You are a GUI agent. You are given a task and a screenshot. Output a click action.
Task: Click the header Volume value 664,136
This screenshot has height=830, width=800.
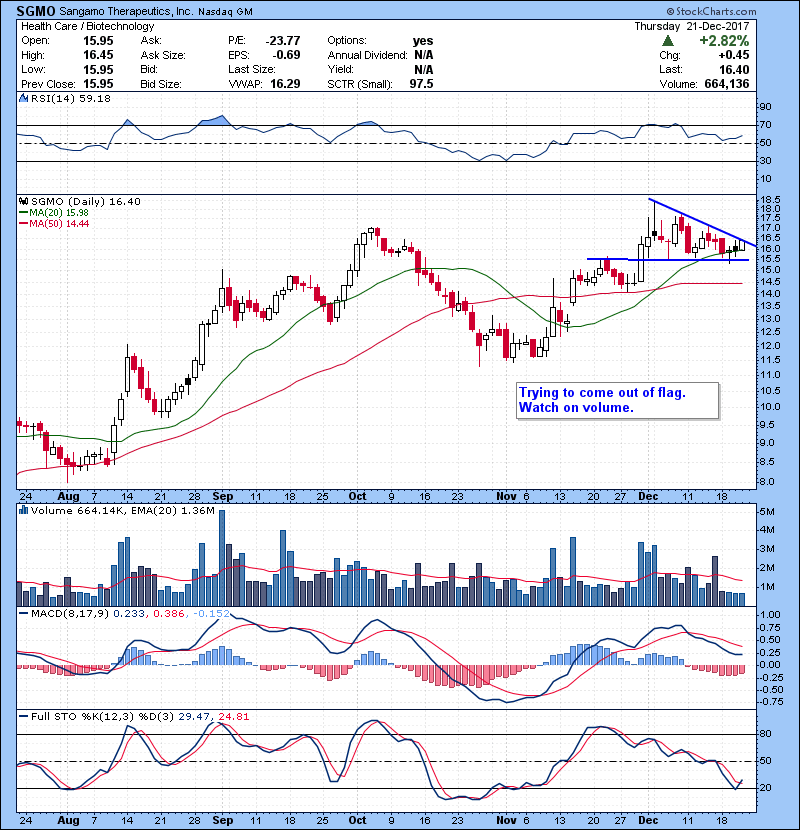pyautogui.click(x=727, y=84)
